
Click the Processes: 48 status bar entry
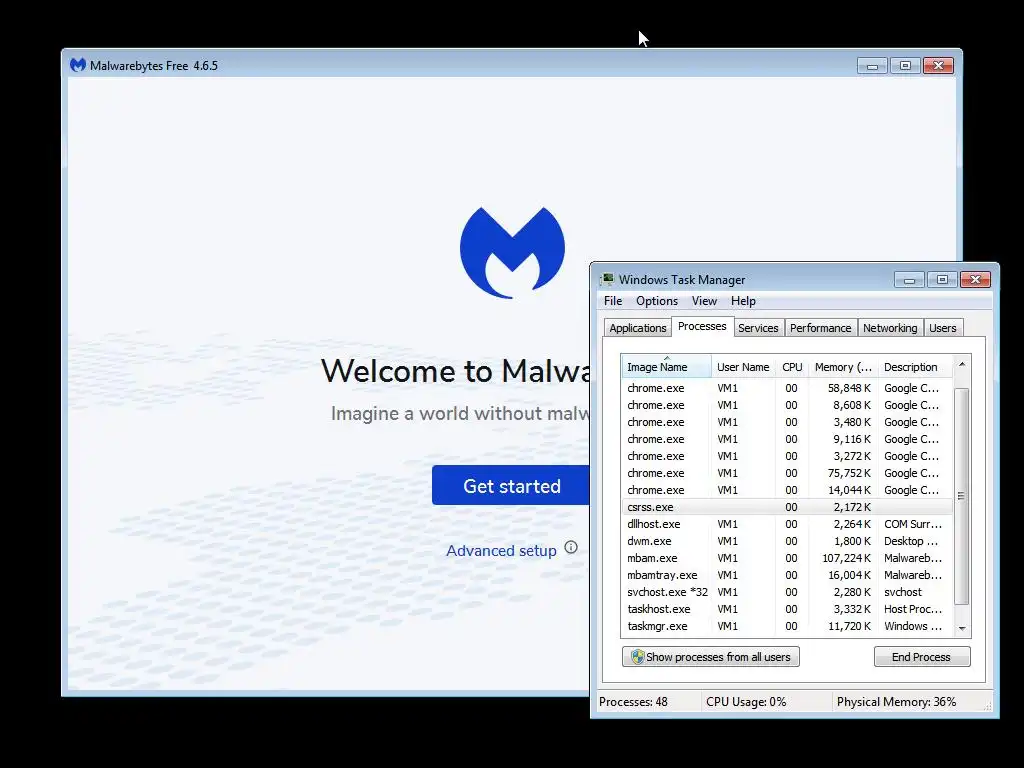click(x=633, y=702)
